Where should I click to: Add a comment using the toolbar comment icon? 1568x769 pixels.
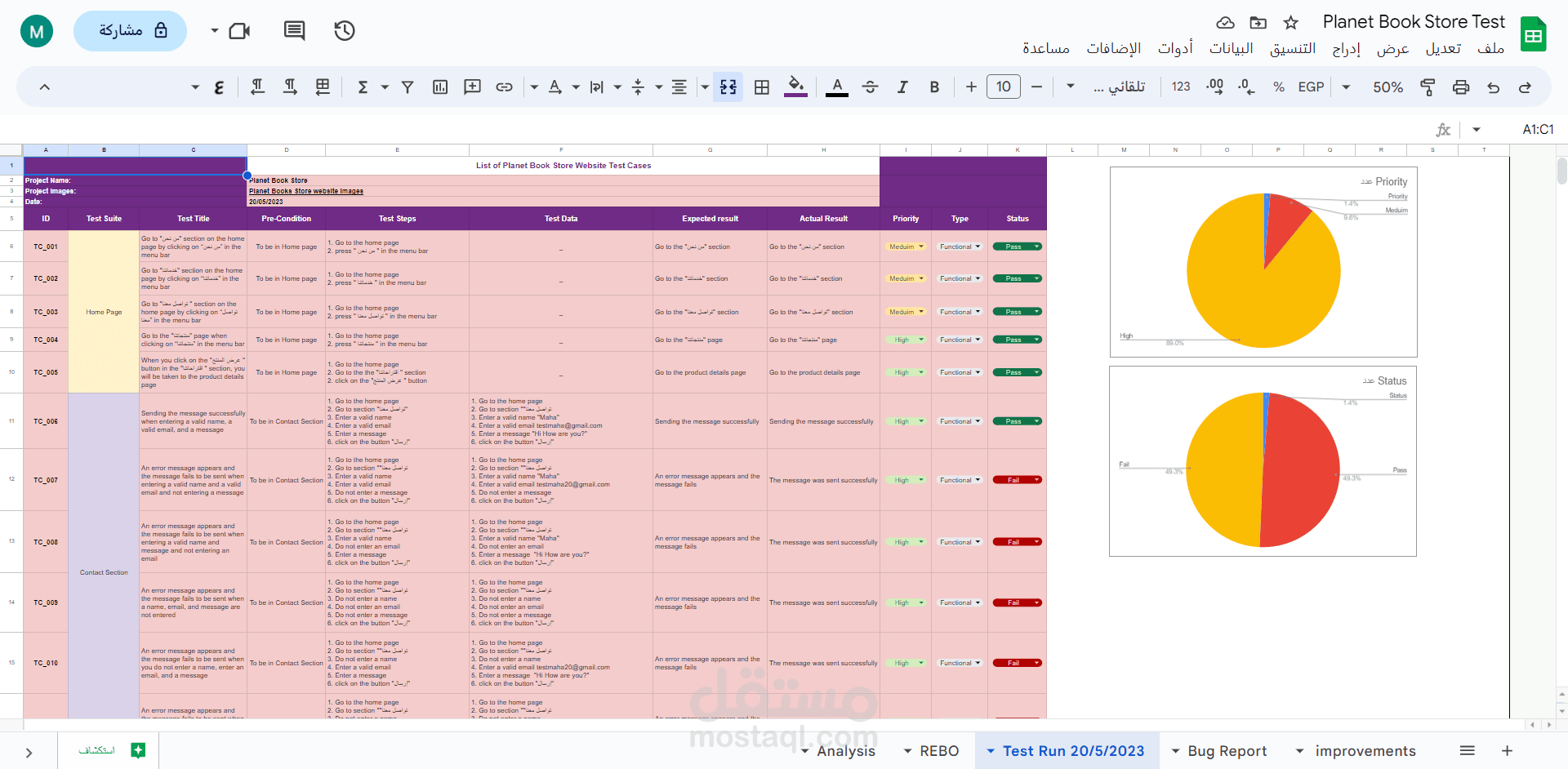pos(472,87)
